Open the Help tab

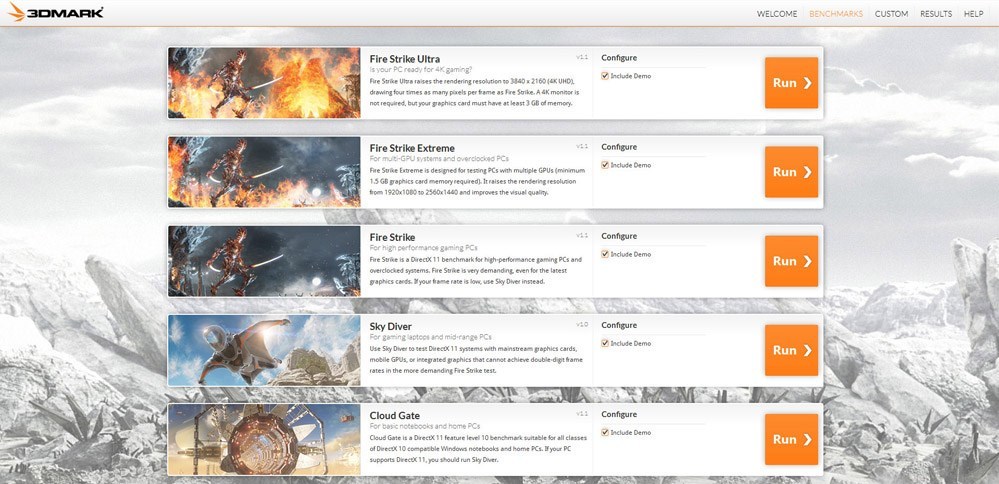click(x=974, y=13)
